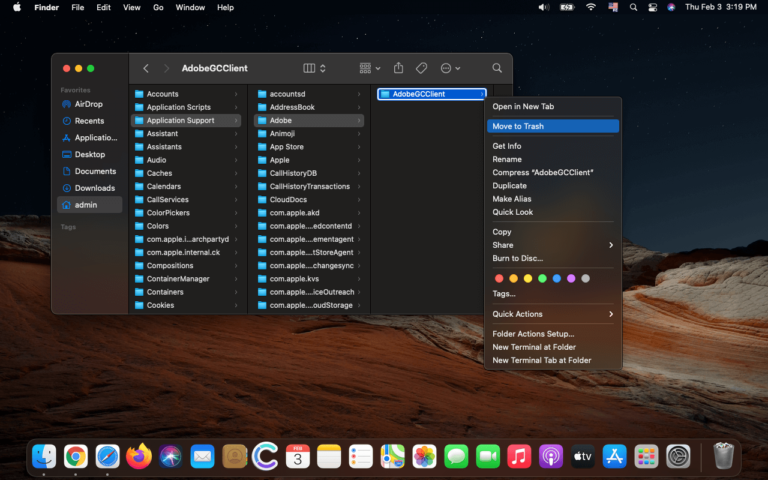The width and height of the screenshot is (768, 480).
Task: Click the Finder search magnifier
Action: pos(497,68)
